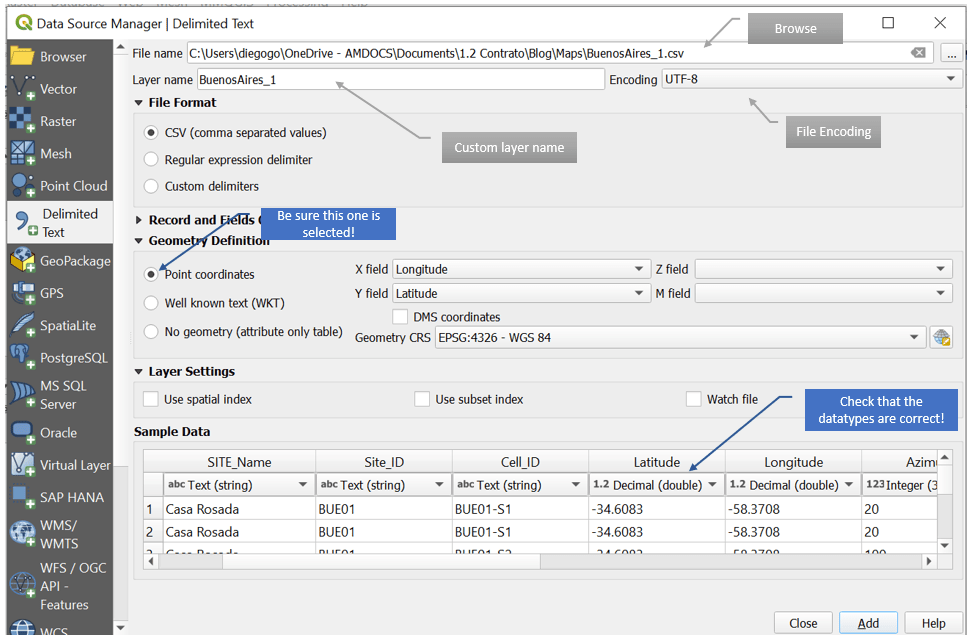Click the select CRS globe icon
The height and width of the screenshot is (638, 972).
coord(940,338)
